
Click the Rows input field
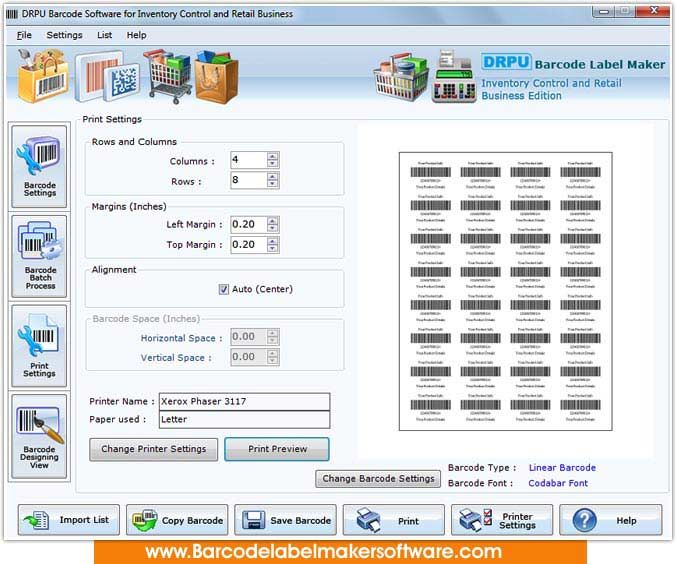249,180
